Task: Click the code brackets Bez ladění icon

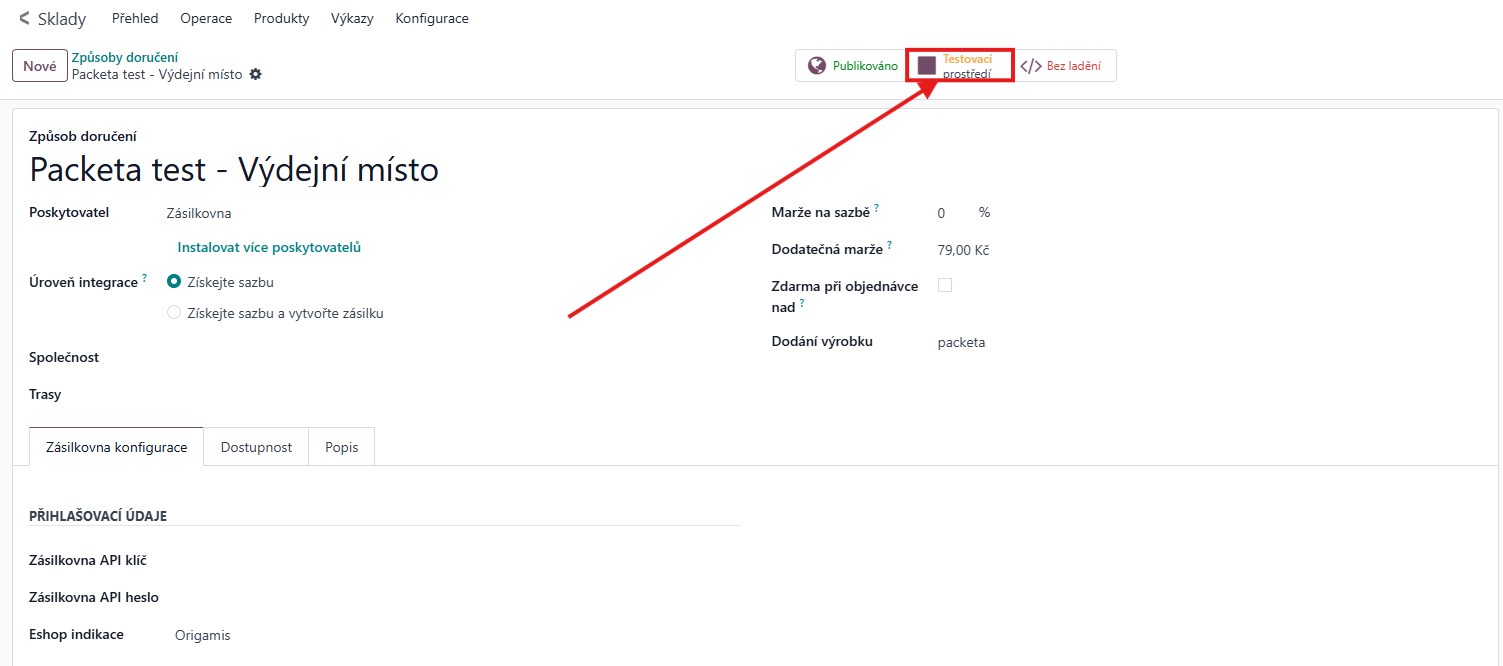Action: (x=1031, y=66)
